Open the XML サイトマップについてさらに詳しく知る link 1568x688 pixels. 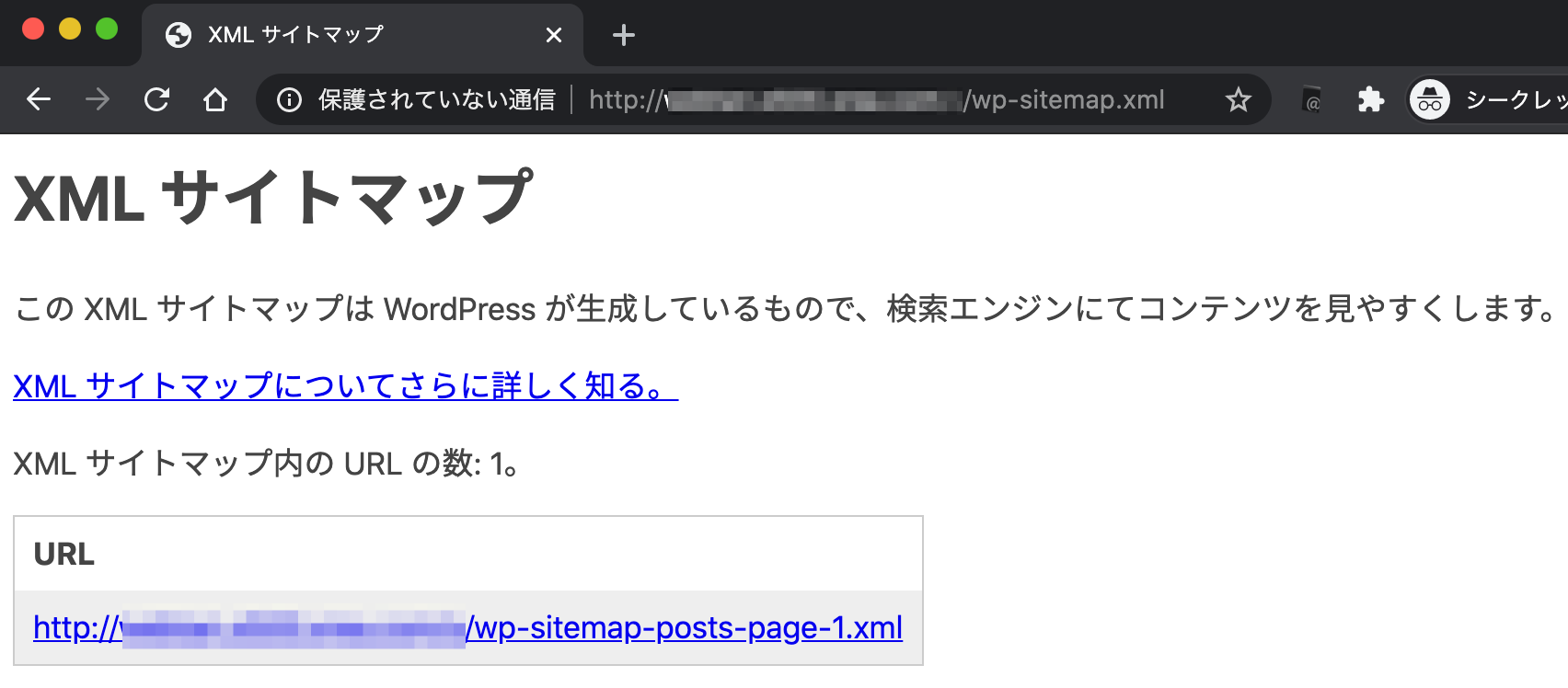click(346, 386)
